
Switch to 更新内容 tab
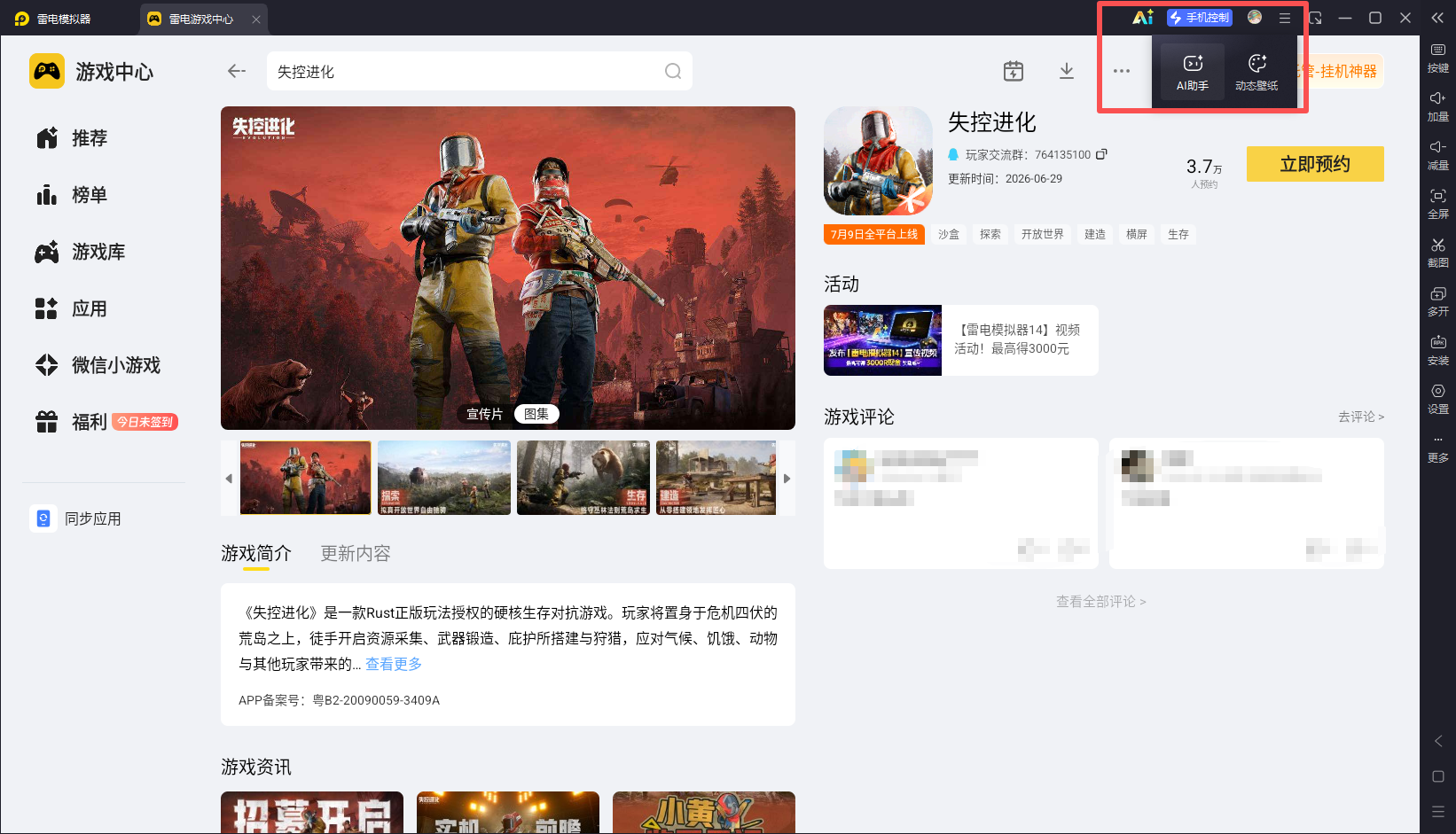coord(356,554)
